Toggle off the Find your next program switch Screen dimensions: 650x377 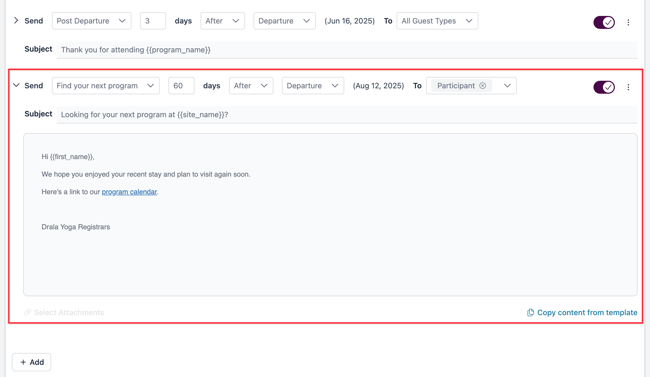tap(604, 87)
